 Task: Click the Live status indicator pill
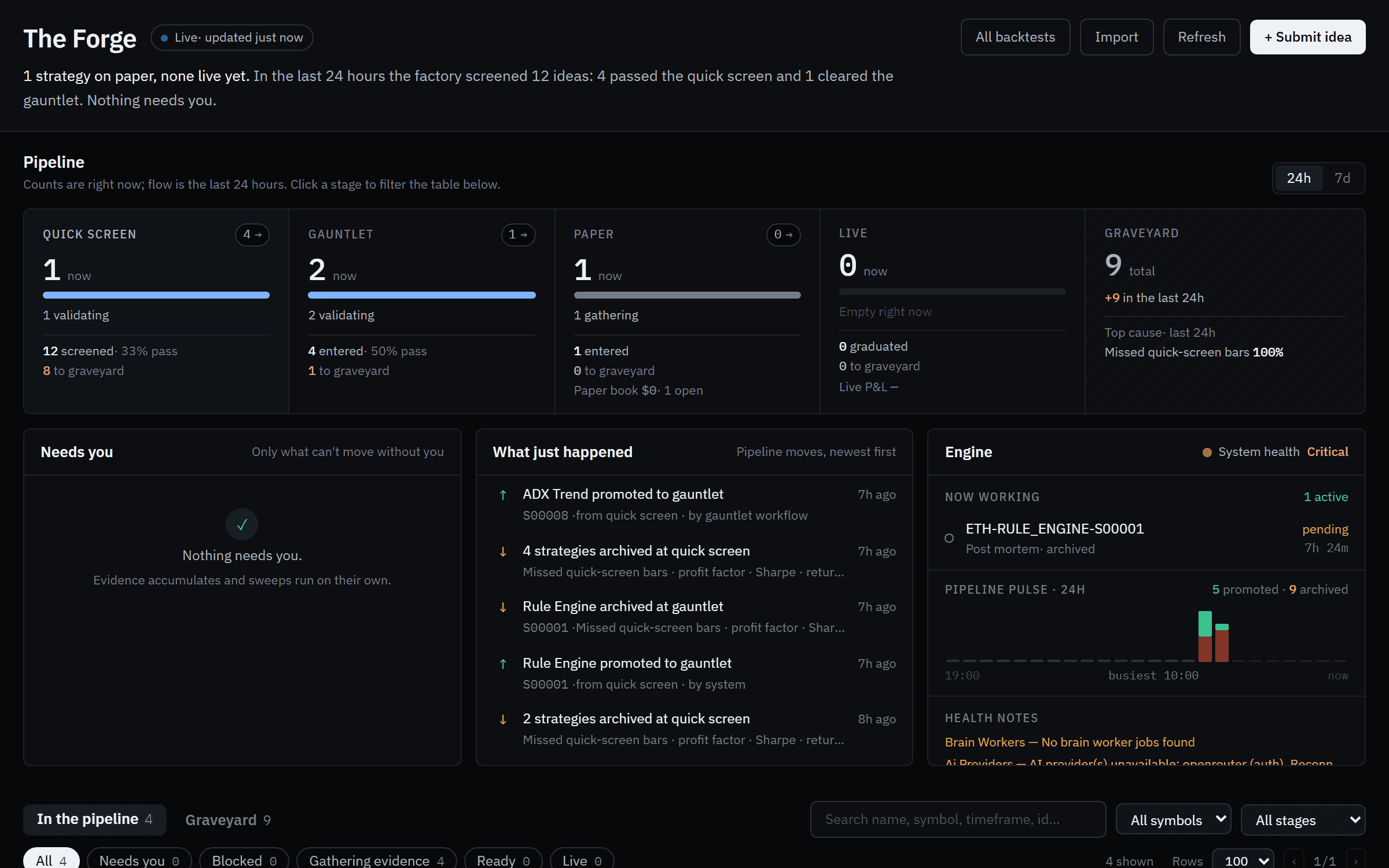(x=232, y=38)
